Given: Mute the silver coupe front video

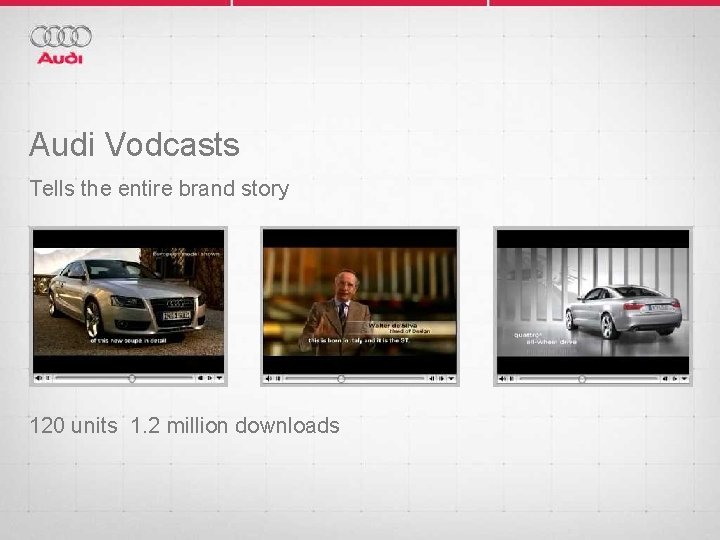Looking at the screenshot, I should point(39,378).
